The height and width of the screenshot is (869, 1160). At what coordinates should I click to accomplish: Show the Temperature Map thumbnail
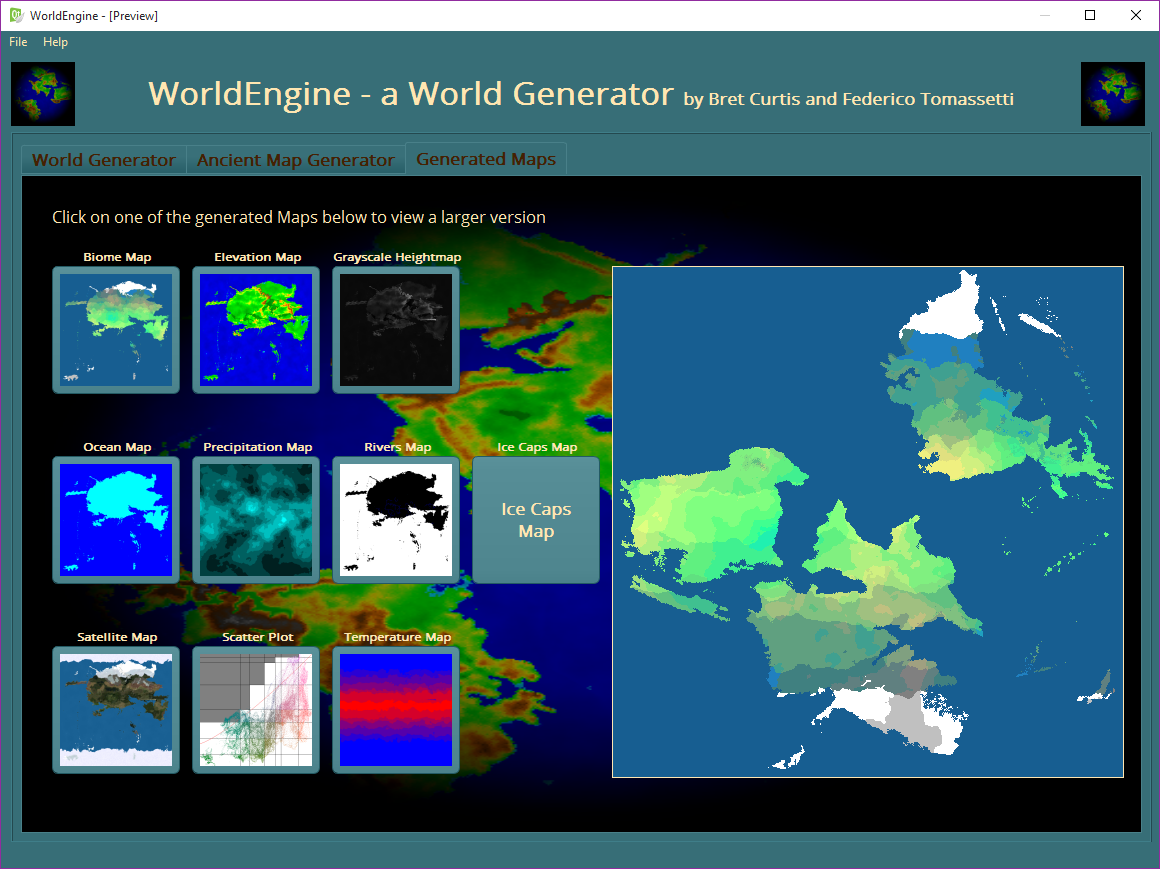(x=396, y=710)
